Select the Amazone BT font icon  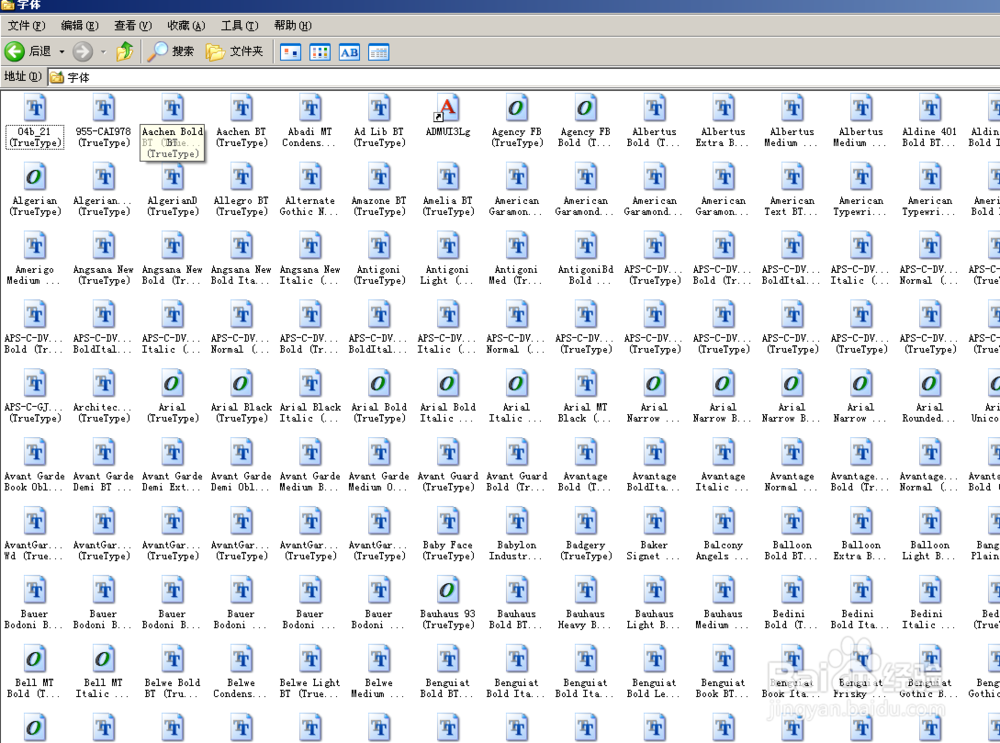pyautogui.click(x=379, y=176)
